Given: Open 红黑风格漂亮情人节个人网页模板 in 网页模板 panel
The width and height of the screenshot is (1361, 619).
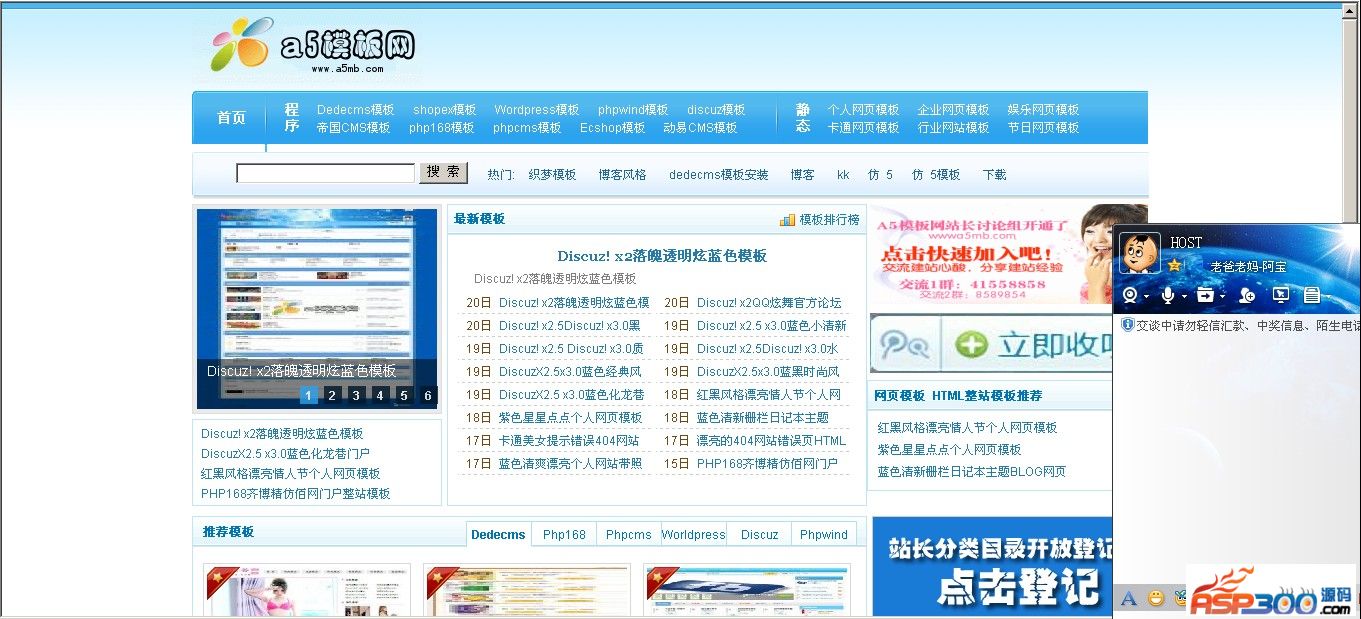Looking at the screenshot, I should (967, 428).
